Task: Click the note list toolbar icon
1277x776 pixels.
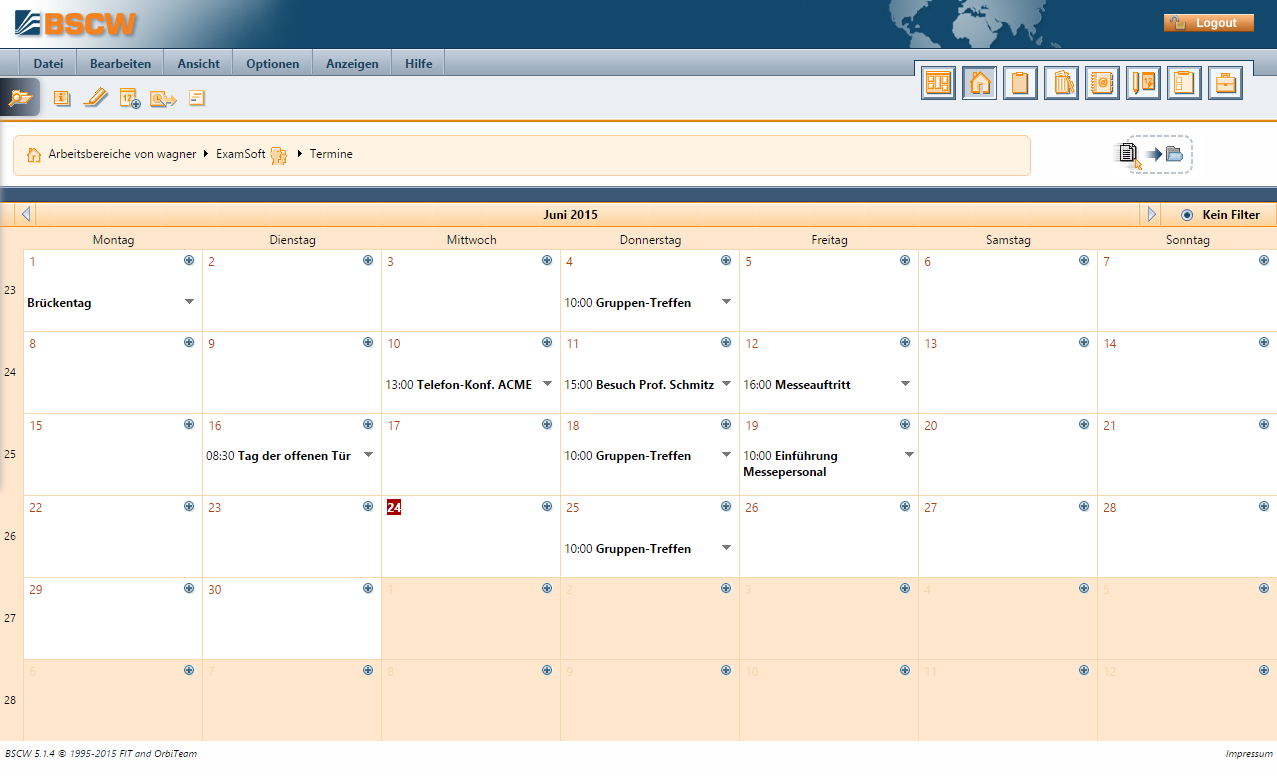Action: pos(197,98)
